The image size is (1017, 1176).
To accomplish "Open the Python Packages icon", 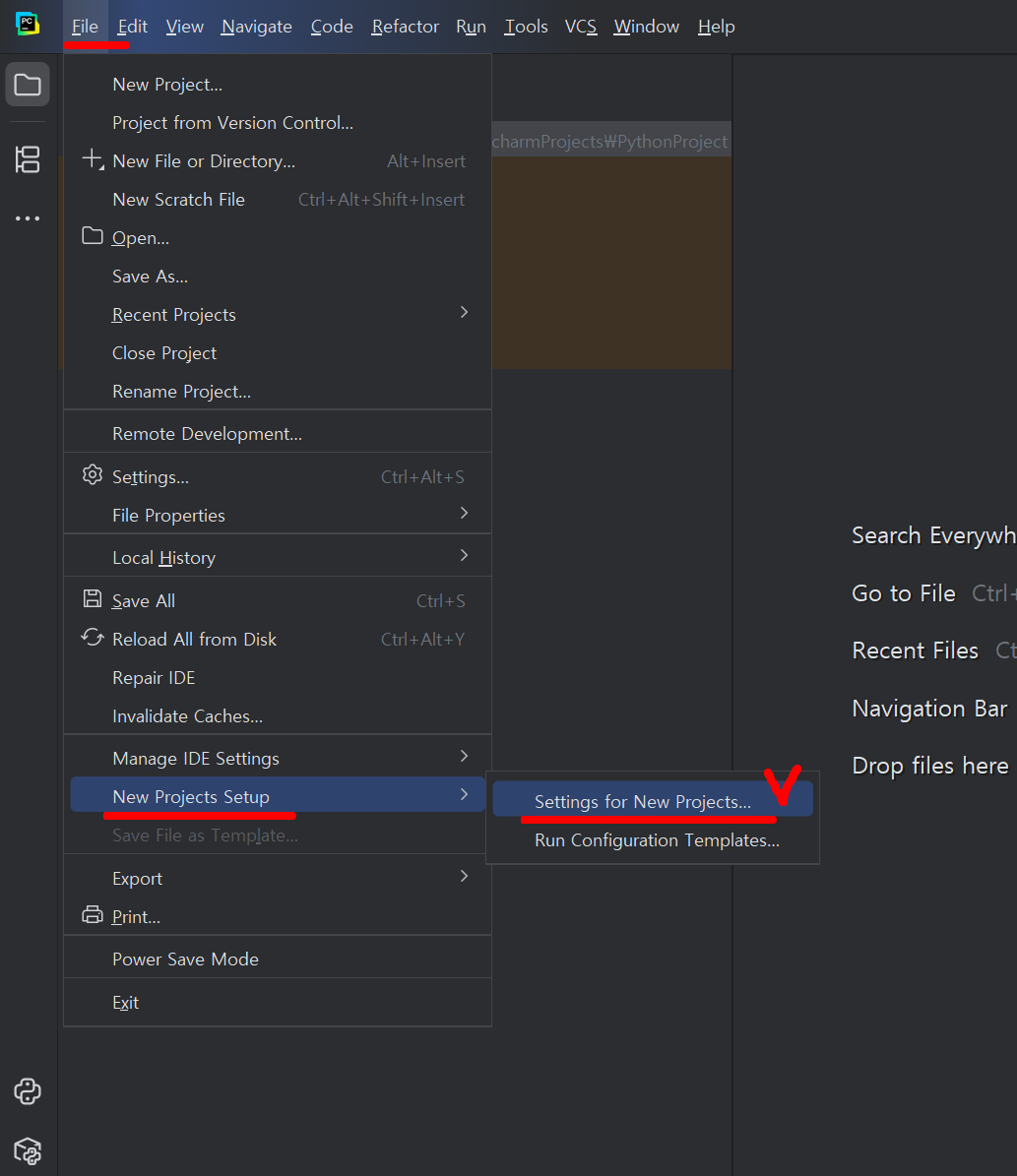I will pyautogui.click(x=28, y=1150).
